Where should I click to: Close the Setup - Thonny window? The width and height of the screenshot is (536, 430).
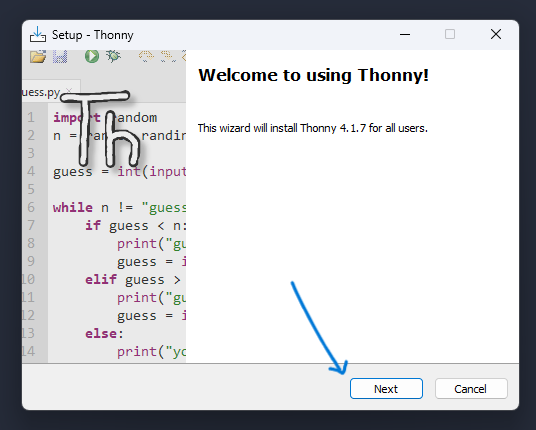click(496, 35)
